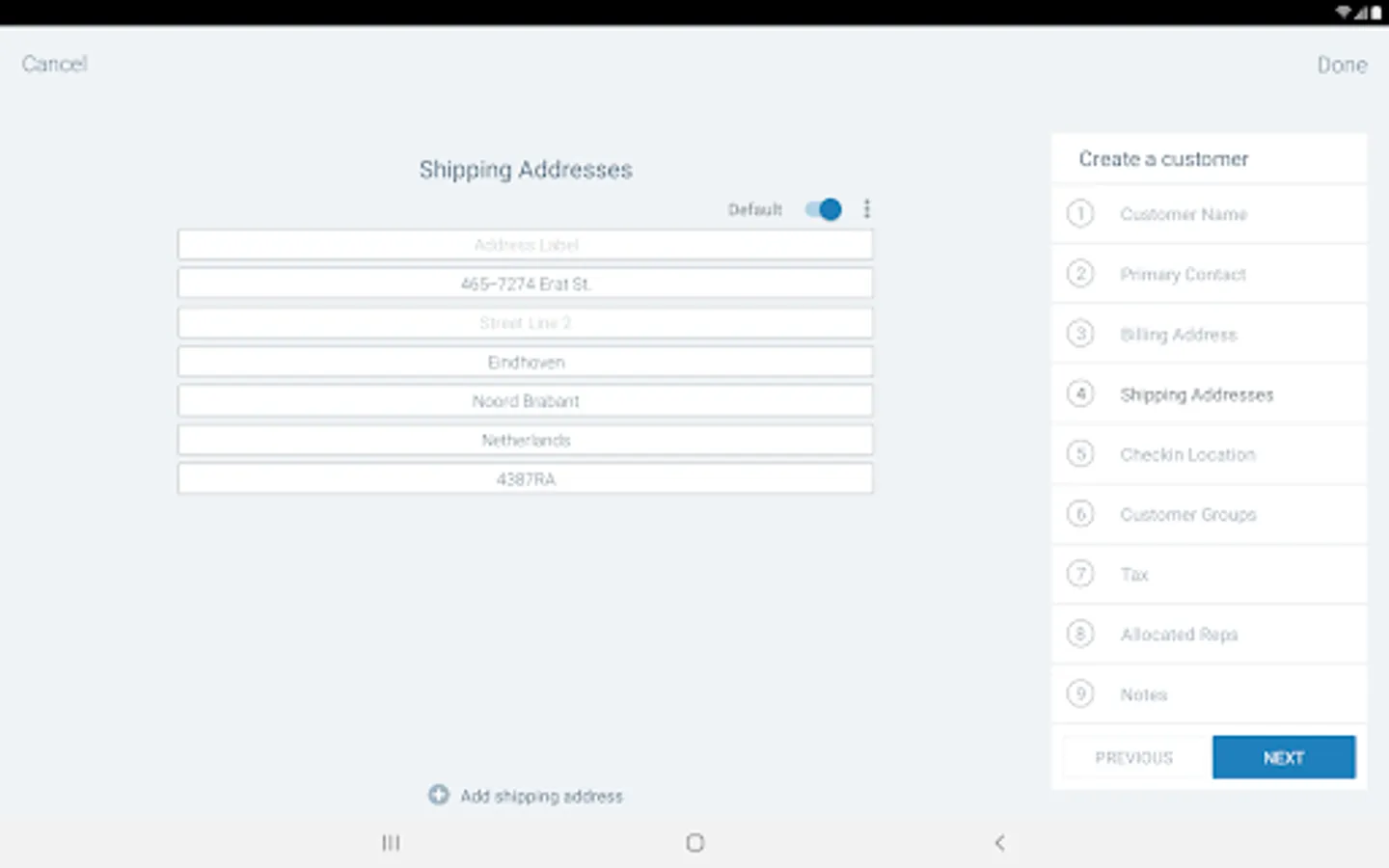
Task: Select step 4 circle icon
Action: (1080, 393)
